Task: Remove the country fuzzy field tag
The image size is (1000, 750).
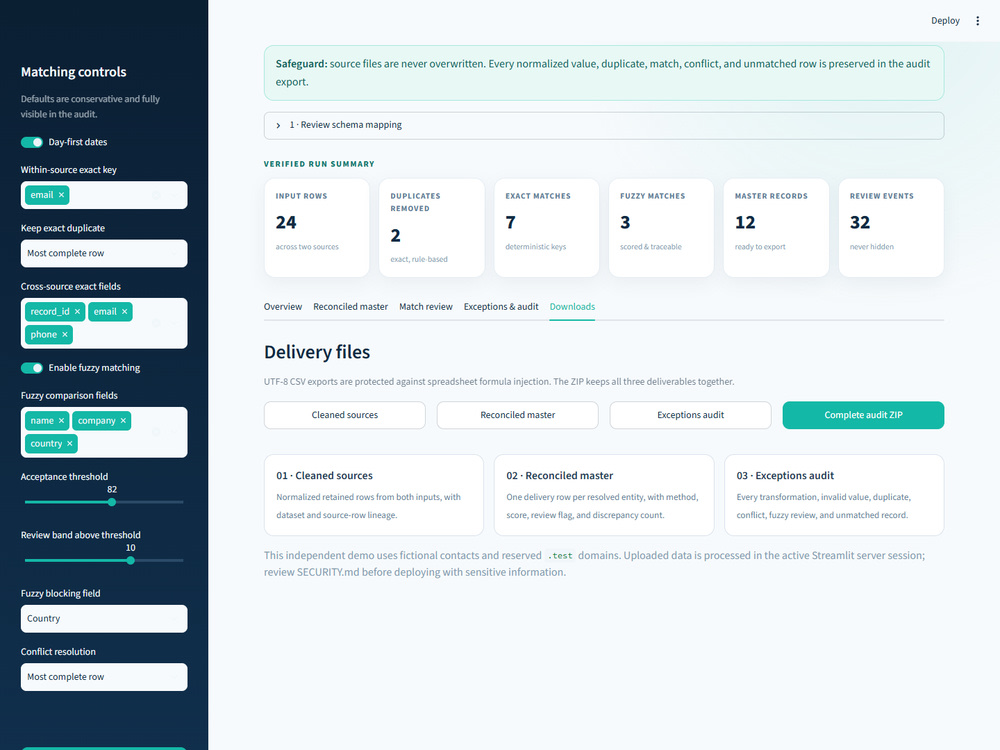Action: [x=70, y=444]
